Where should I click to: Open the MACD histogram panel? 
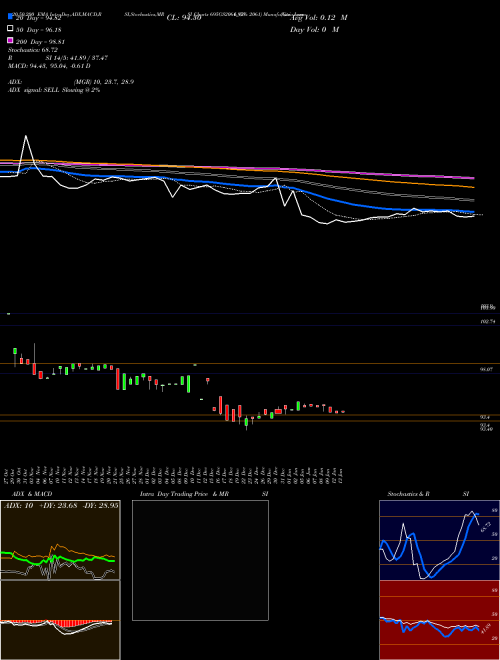pyautogui.click(x=60, y=620)
